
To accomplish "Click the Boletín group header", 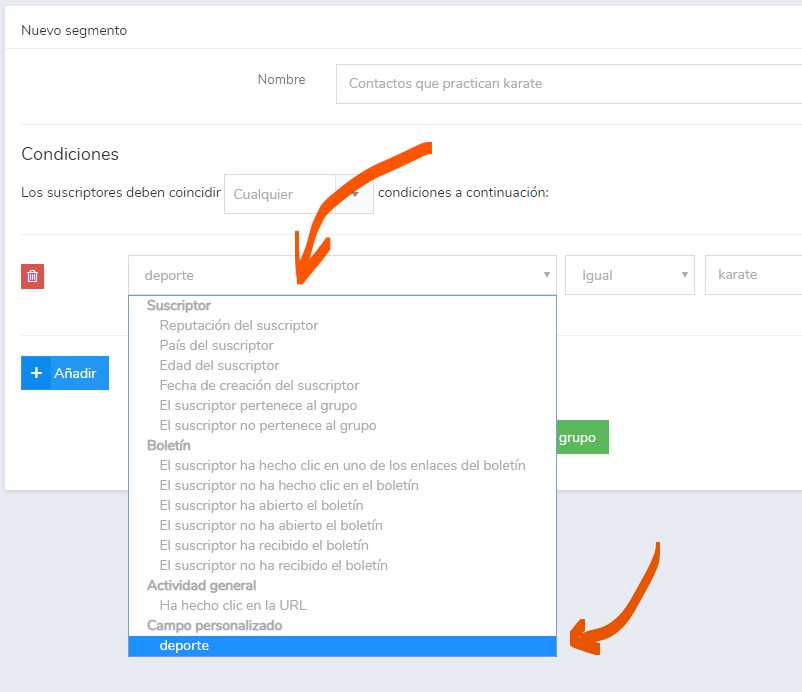I will coord(169,445).
